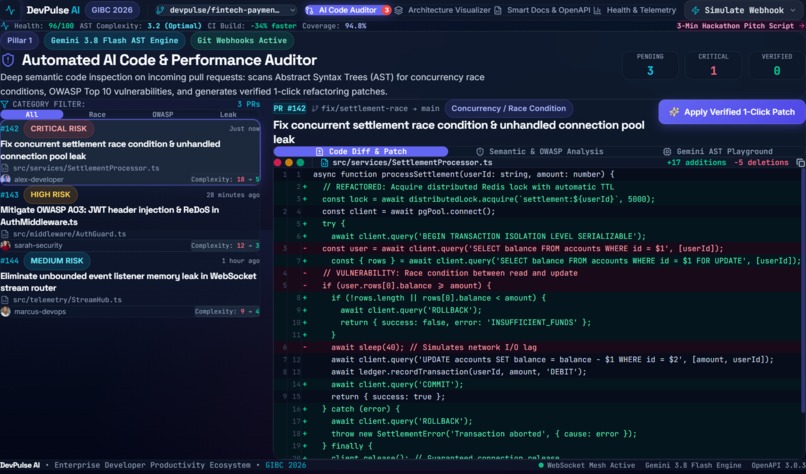Click the health pulse icon in status bar
This screenshot has height=474, width=806.
point(5,26)
